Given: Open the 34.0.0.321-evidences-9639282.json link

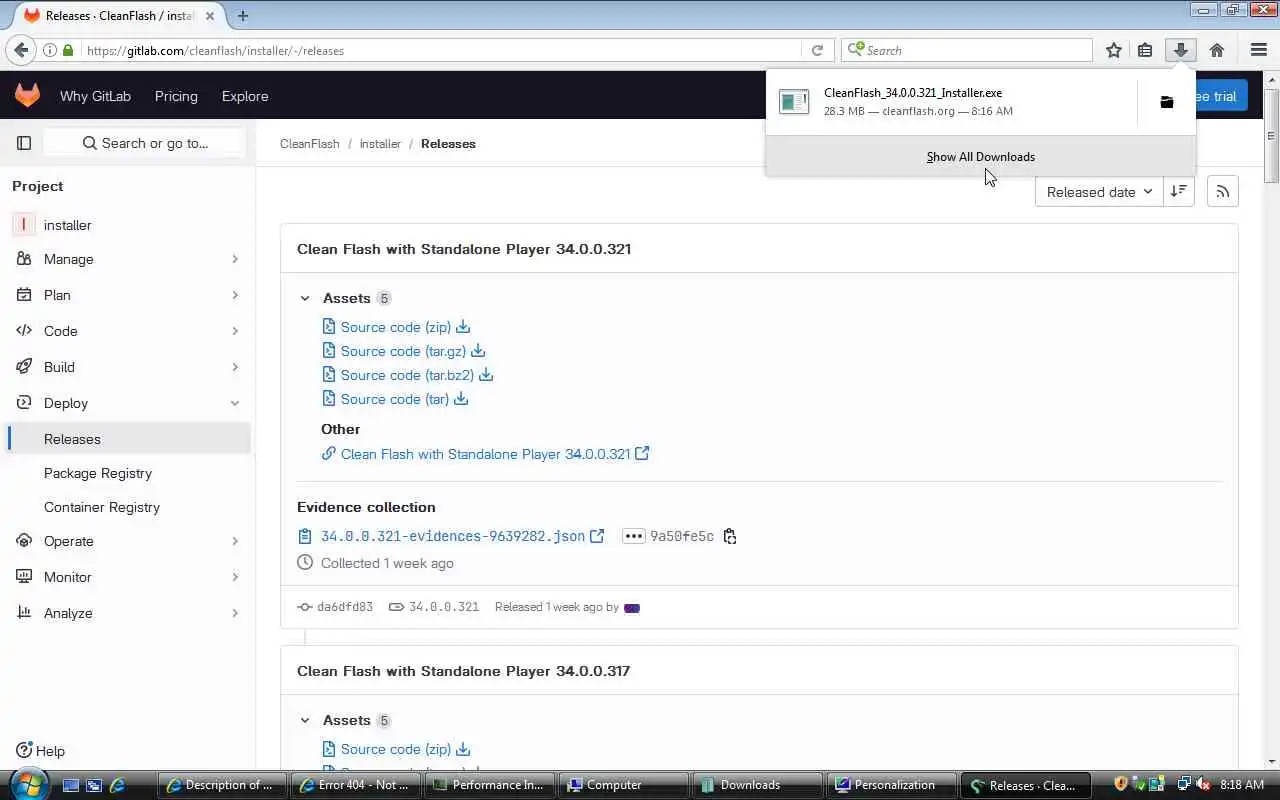Looking at the screenshot, I should pos(452,536).
